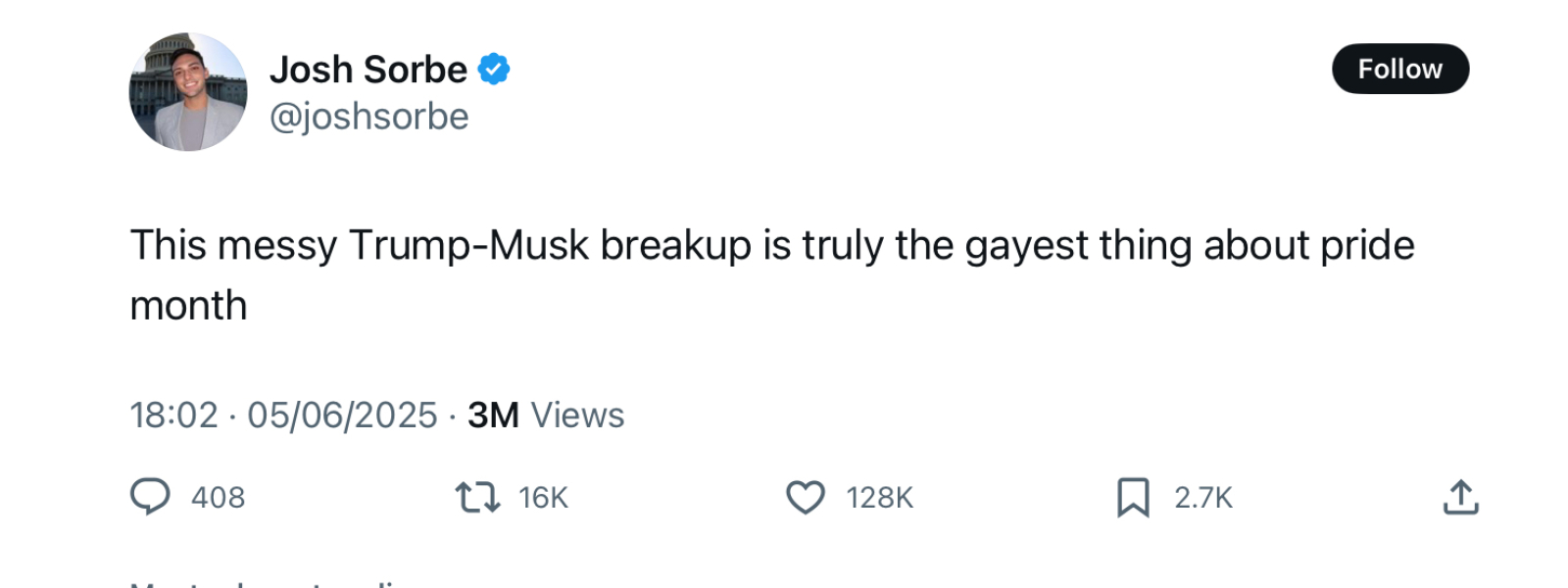This screenshot has height=588, width=1568.
Task: Click the bookmark count of 2.7K
Action: (1203, 497)
